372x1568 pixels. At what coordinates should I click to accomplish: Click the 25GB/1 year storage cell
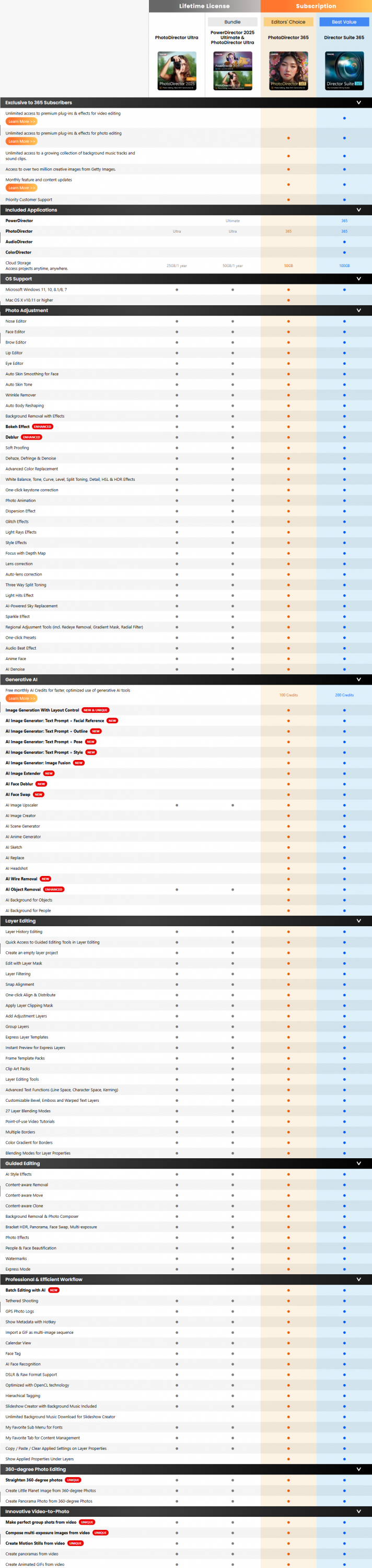pos(177,266)
